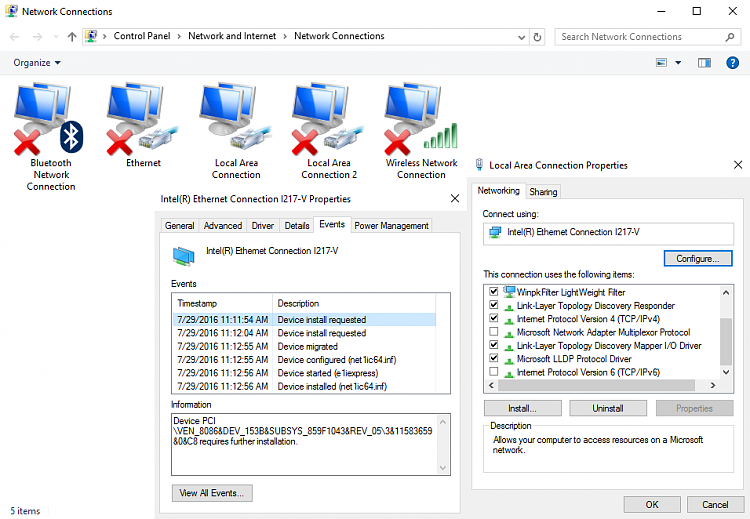750x519 pixels.
Task: Toggle the preview pane icon
Action: (704, 62)
